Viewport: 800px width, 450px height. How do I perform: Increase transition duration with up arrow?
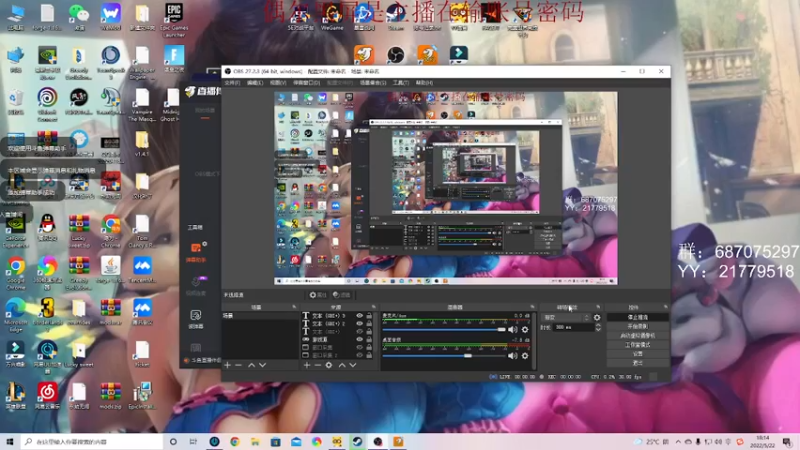point(598,325)
